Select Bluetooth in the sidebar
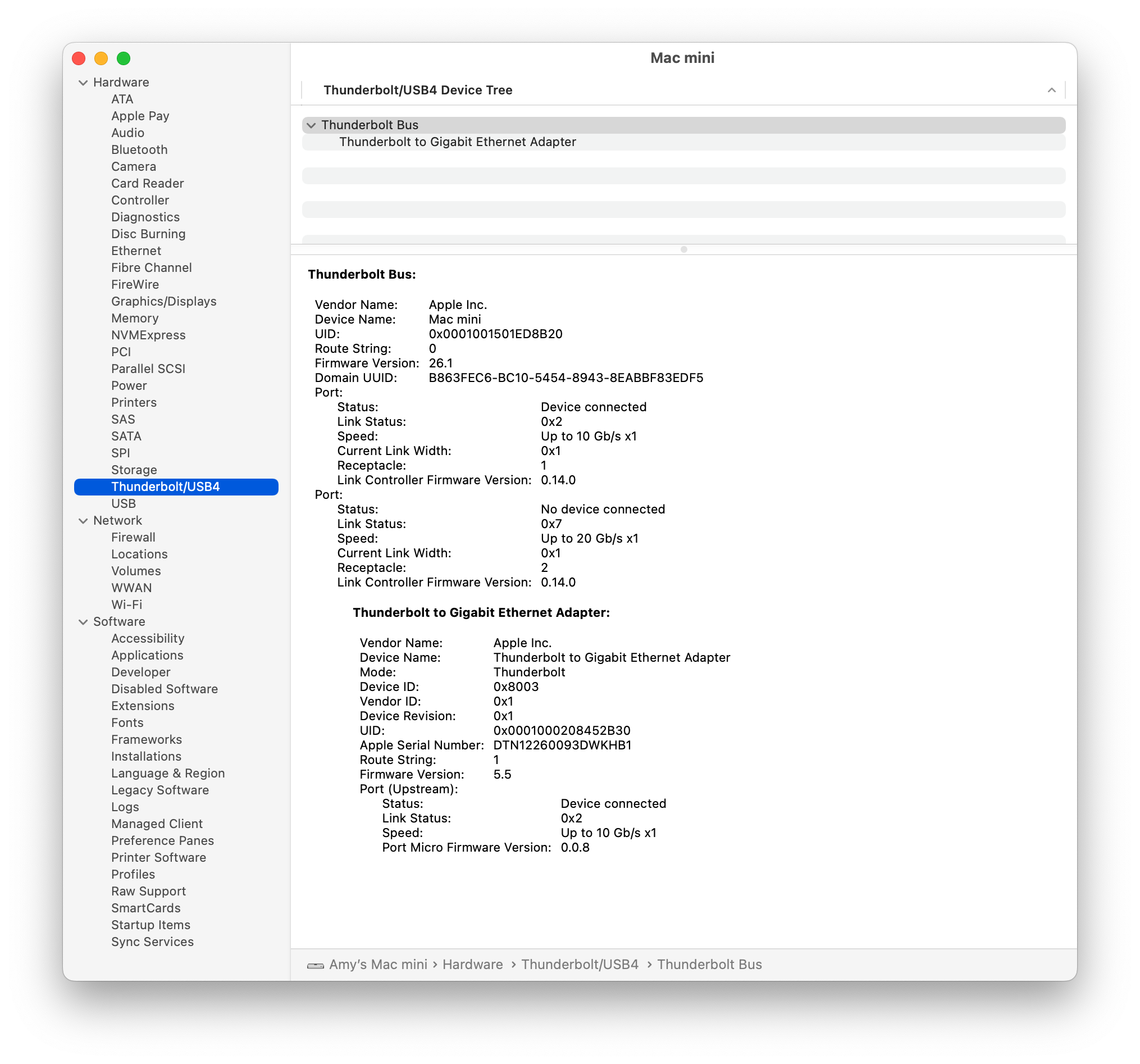The height and width of the screenshot is (1064, 1140). [x=139, y=149]
